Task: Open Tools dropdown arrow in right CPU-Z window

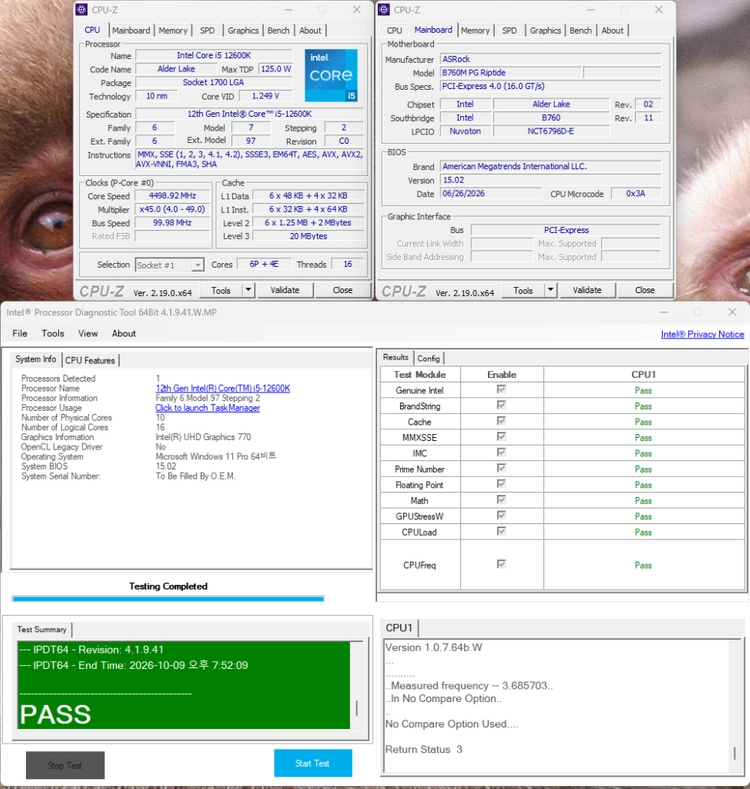Action: coord(551,290)
